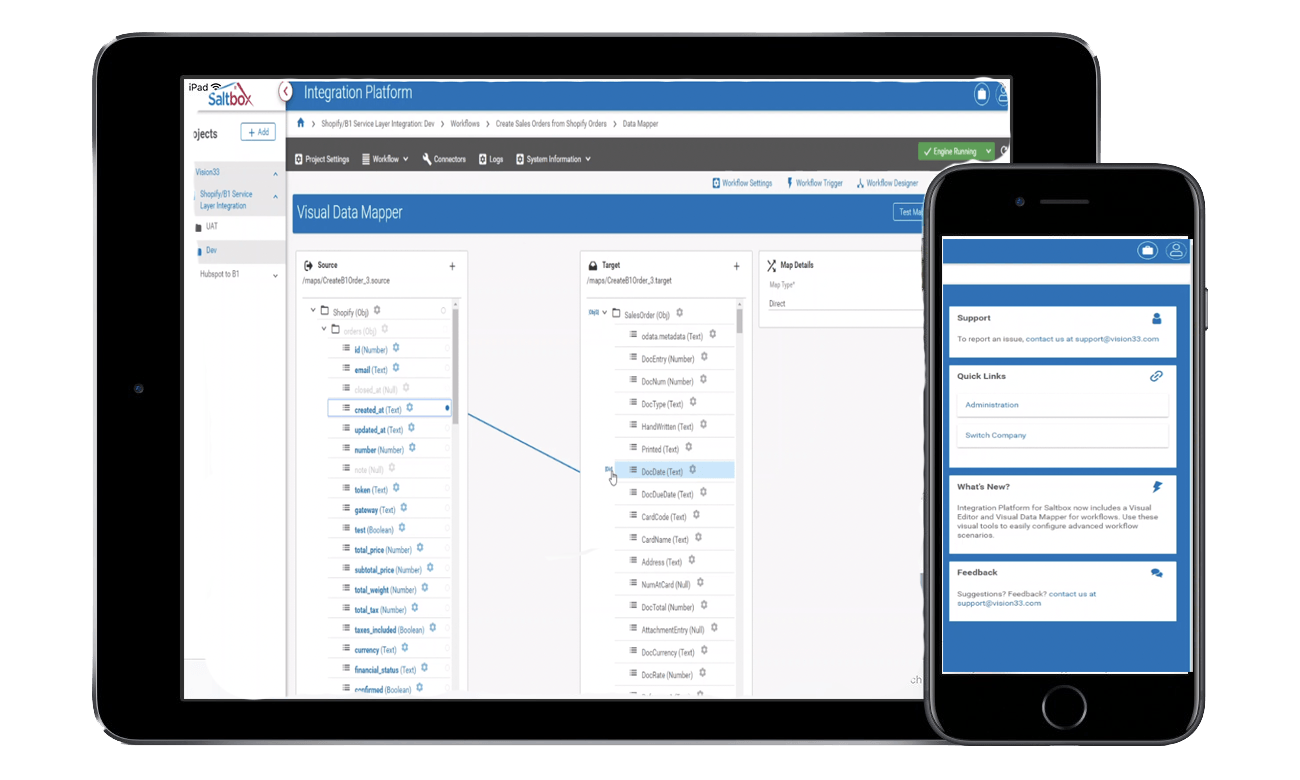Click gear icon next to Shopify object

tap(377, 311)
